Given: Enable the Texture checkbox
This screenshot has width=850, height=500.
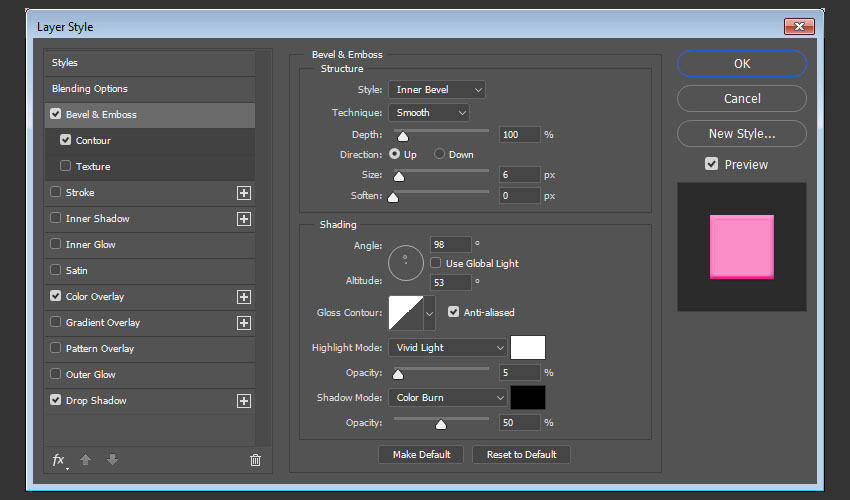Looking at the screenshot, I should click(x=66, y=167).
